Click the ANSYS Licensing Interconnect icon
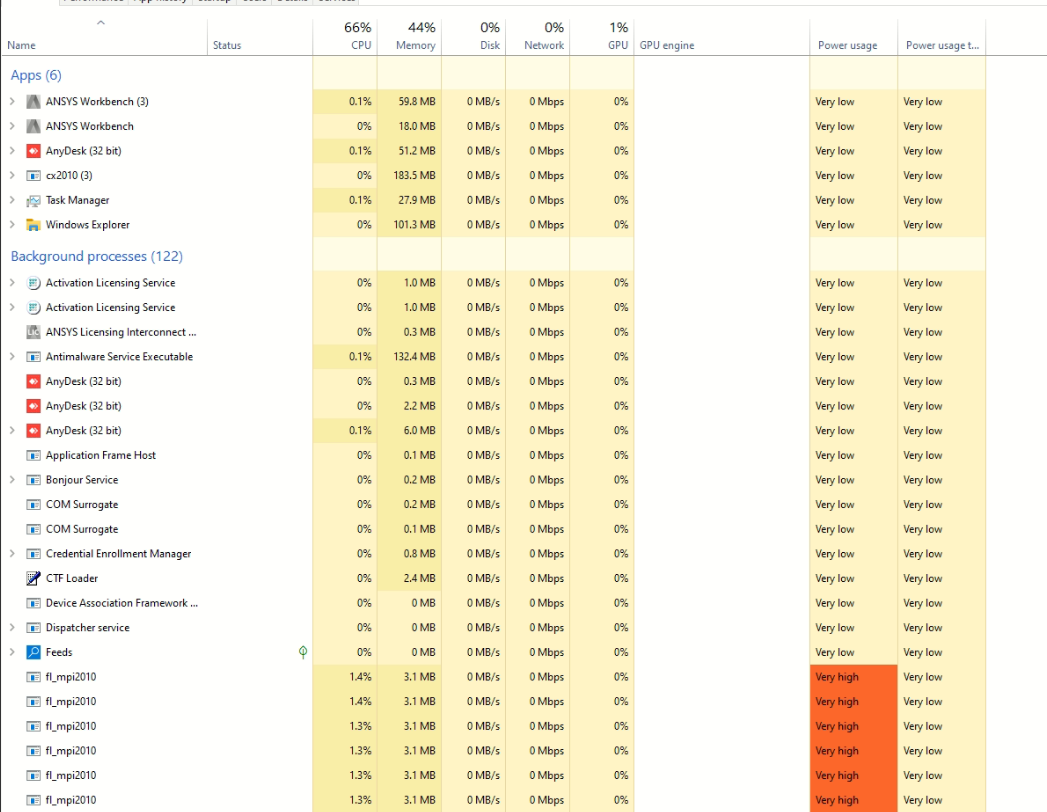1047x812 pixels. [34, 332]
